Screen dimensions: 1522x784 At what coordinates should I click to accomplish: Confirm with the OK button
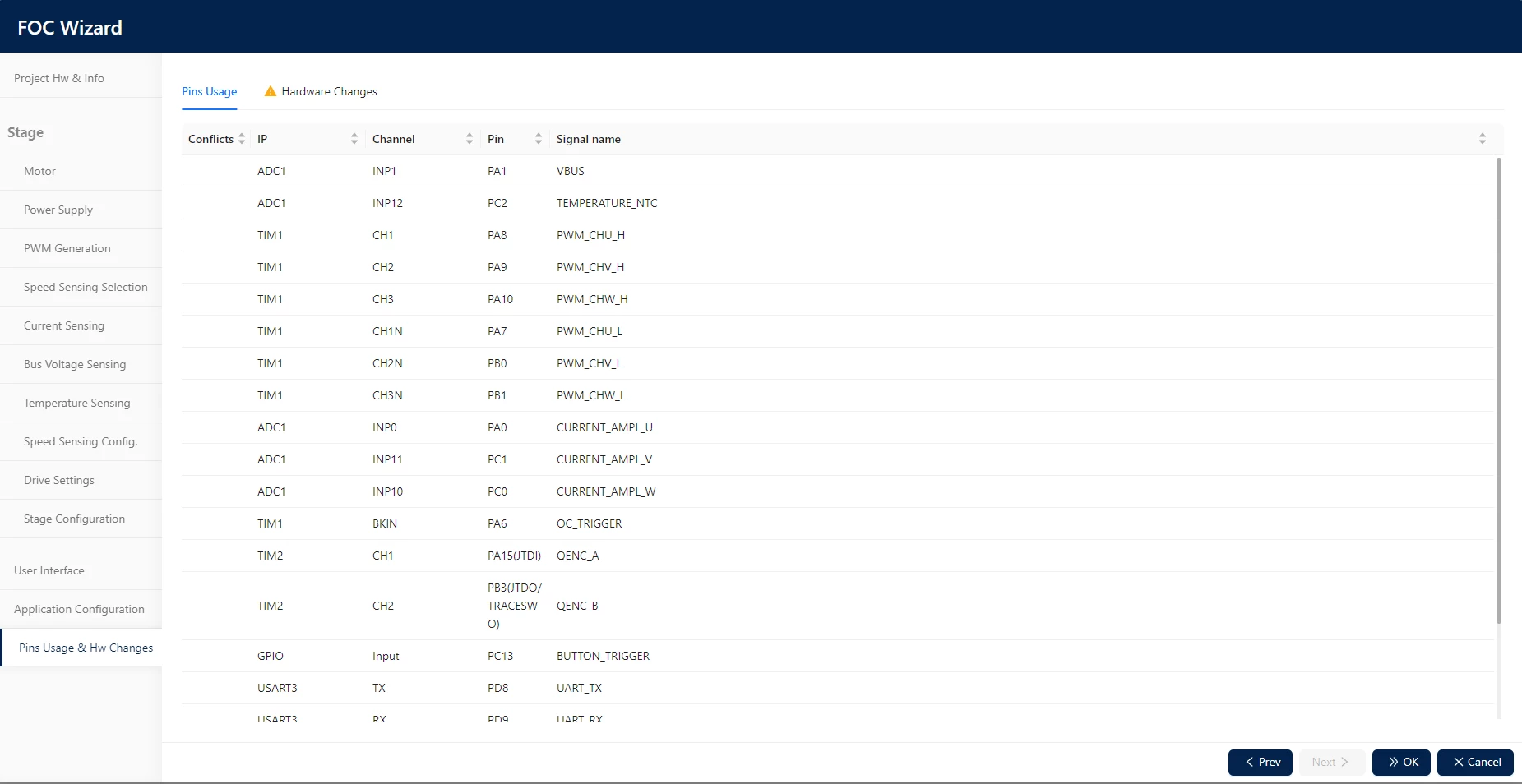(1401, 762)
